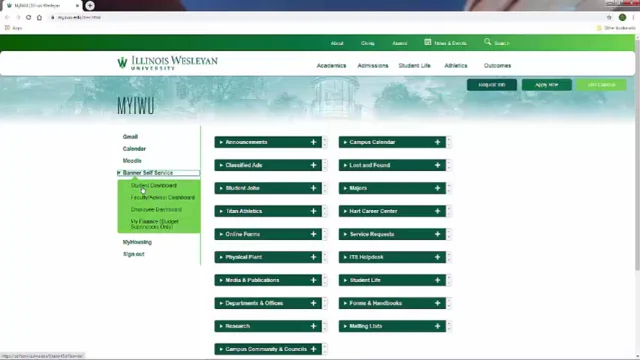The width and height of the screenshot is (640, 360).
Task: Click the plus icon on Majors panel
Action: tap(438, 188)
